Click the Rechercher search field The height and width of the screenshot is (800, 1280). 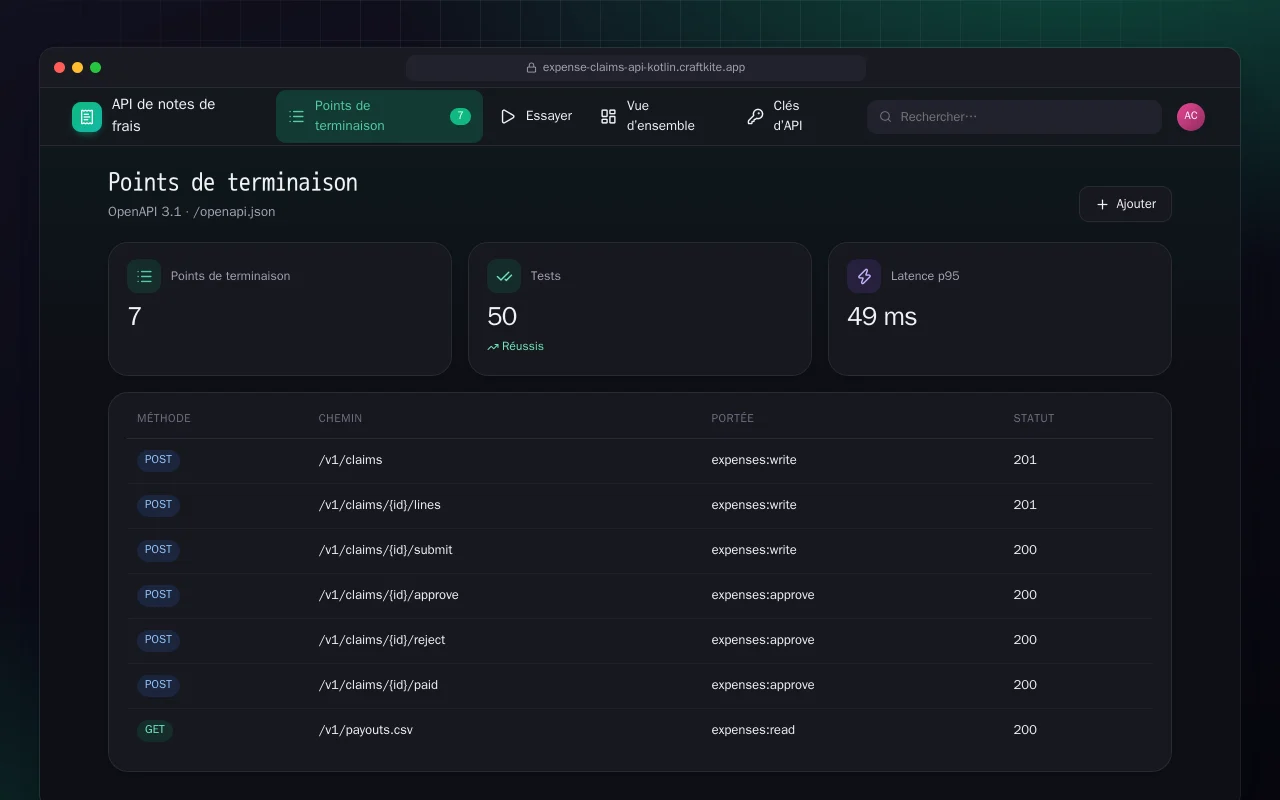coord(1014,117)
